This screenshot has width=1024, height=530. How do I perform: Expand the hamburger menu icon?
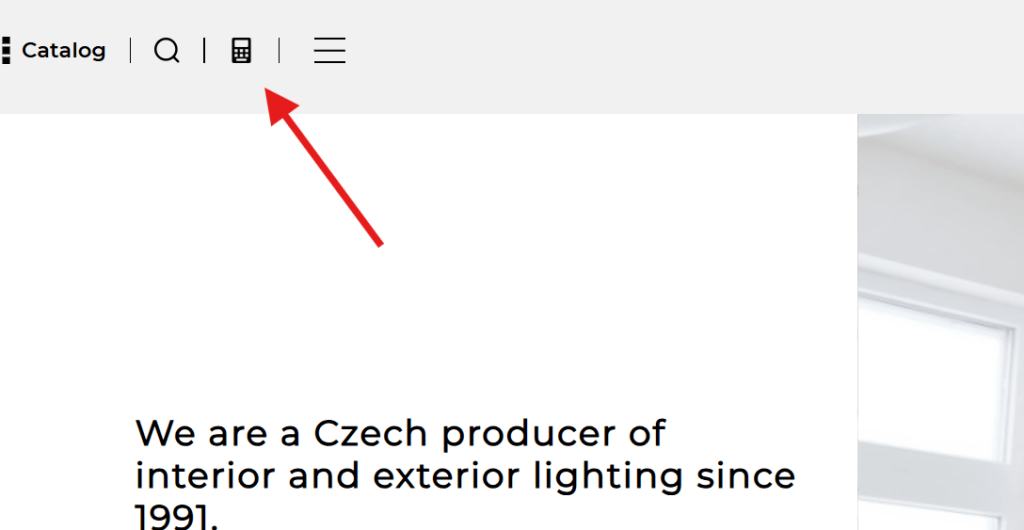[x=329, y=50]
